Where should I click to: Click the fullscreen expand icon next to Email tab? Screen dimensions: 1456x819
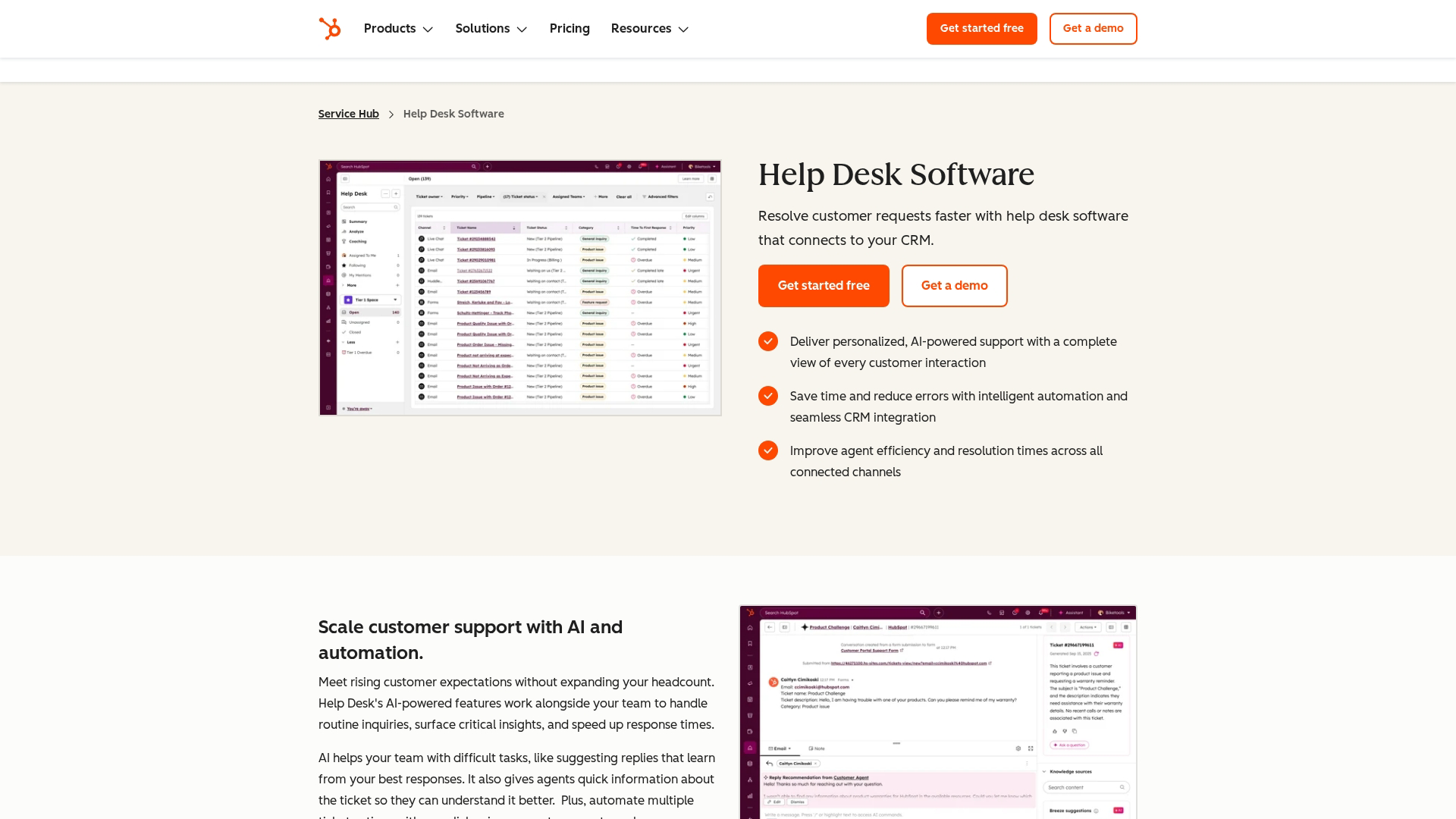point(1031,748)
